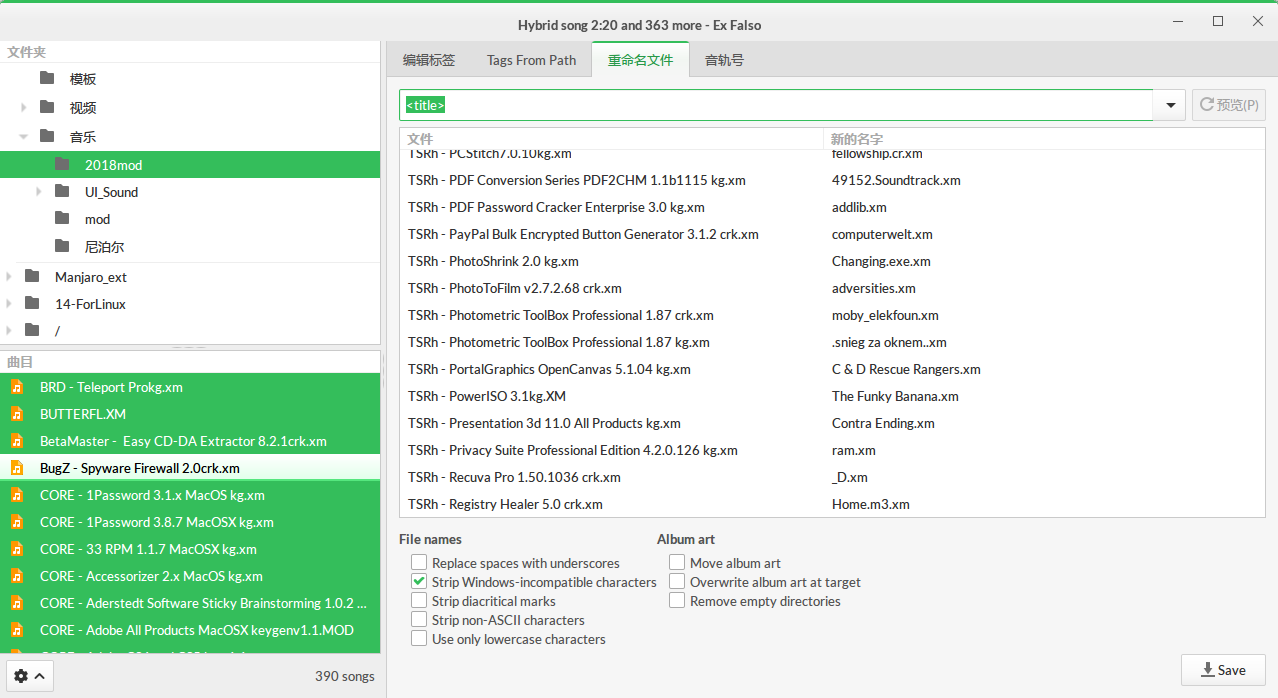Uncheck Strip Windows-incompatible characters

pos(419,582)
